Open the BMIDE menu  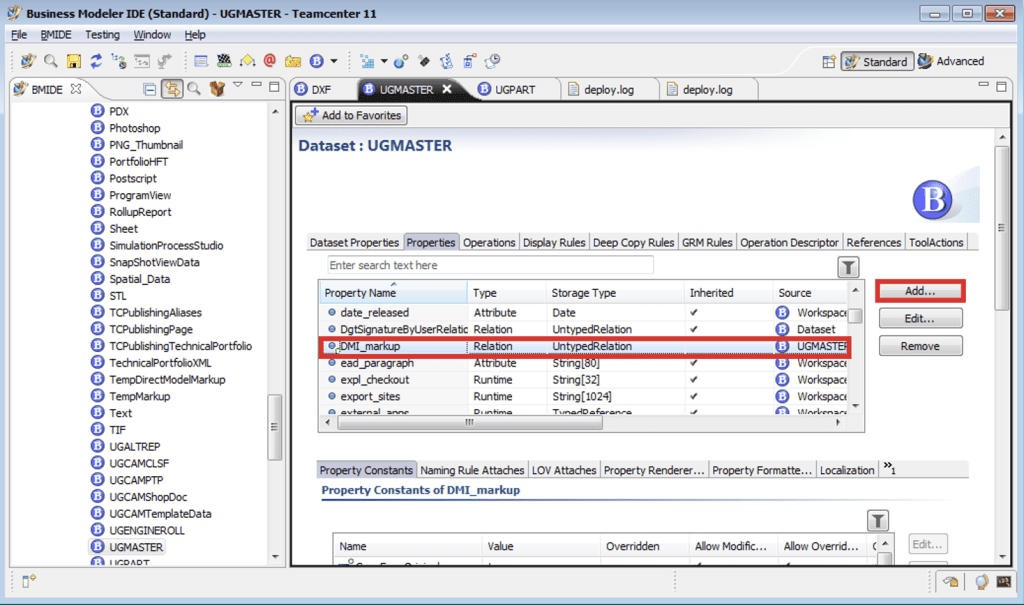click(56, 34)
